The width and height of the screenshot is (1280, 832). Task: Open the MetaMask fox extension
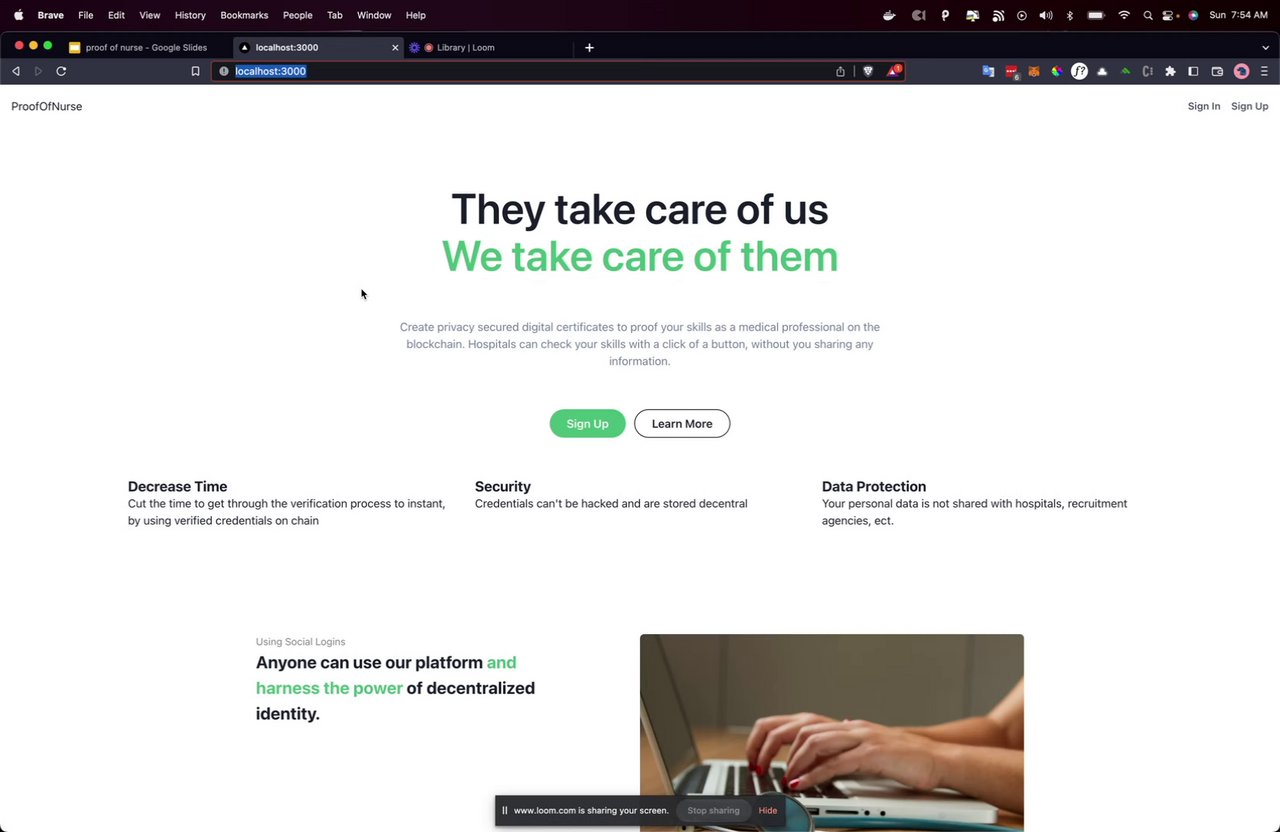1034,71
